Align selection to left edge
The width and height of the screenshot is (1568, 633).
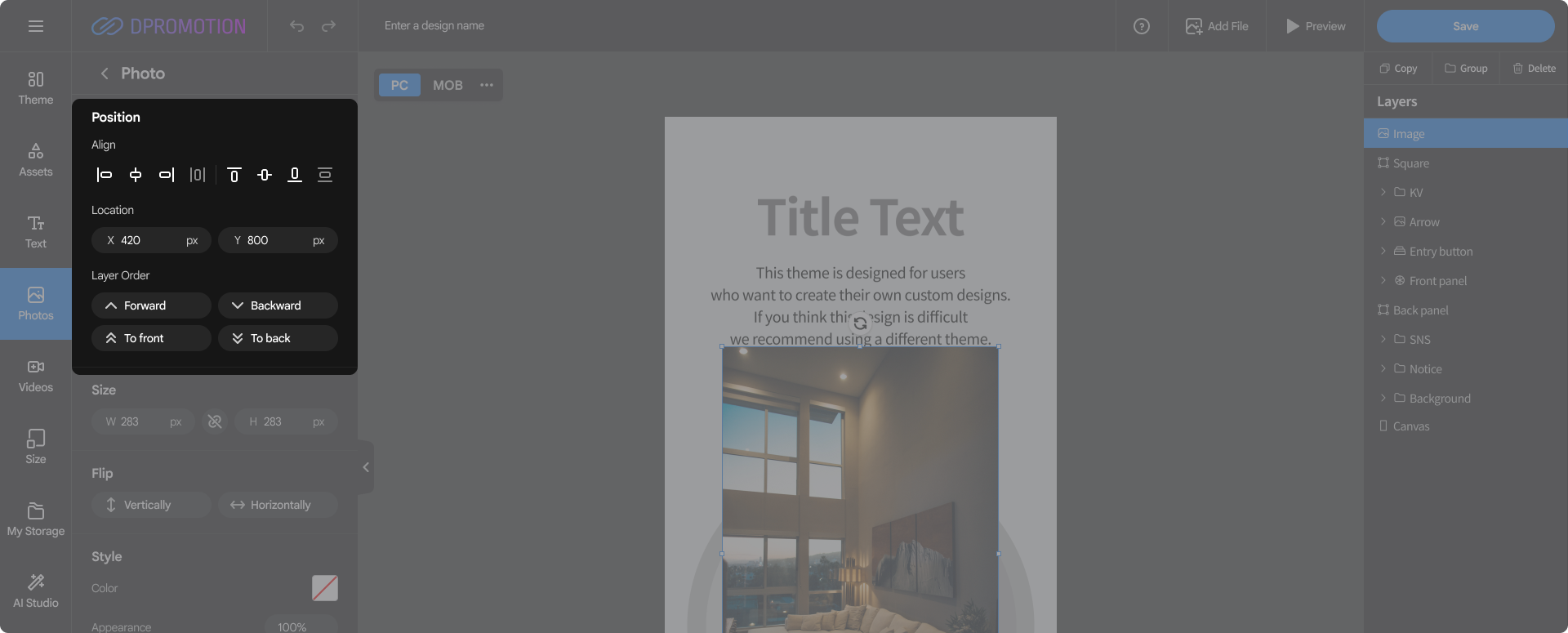pyautogui.click(x=105, y=175)
